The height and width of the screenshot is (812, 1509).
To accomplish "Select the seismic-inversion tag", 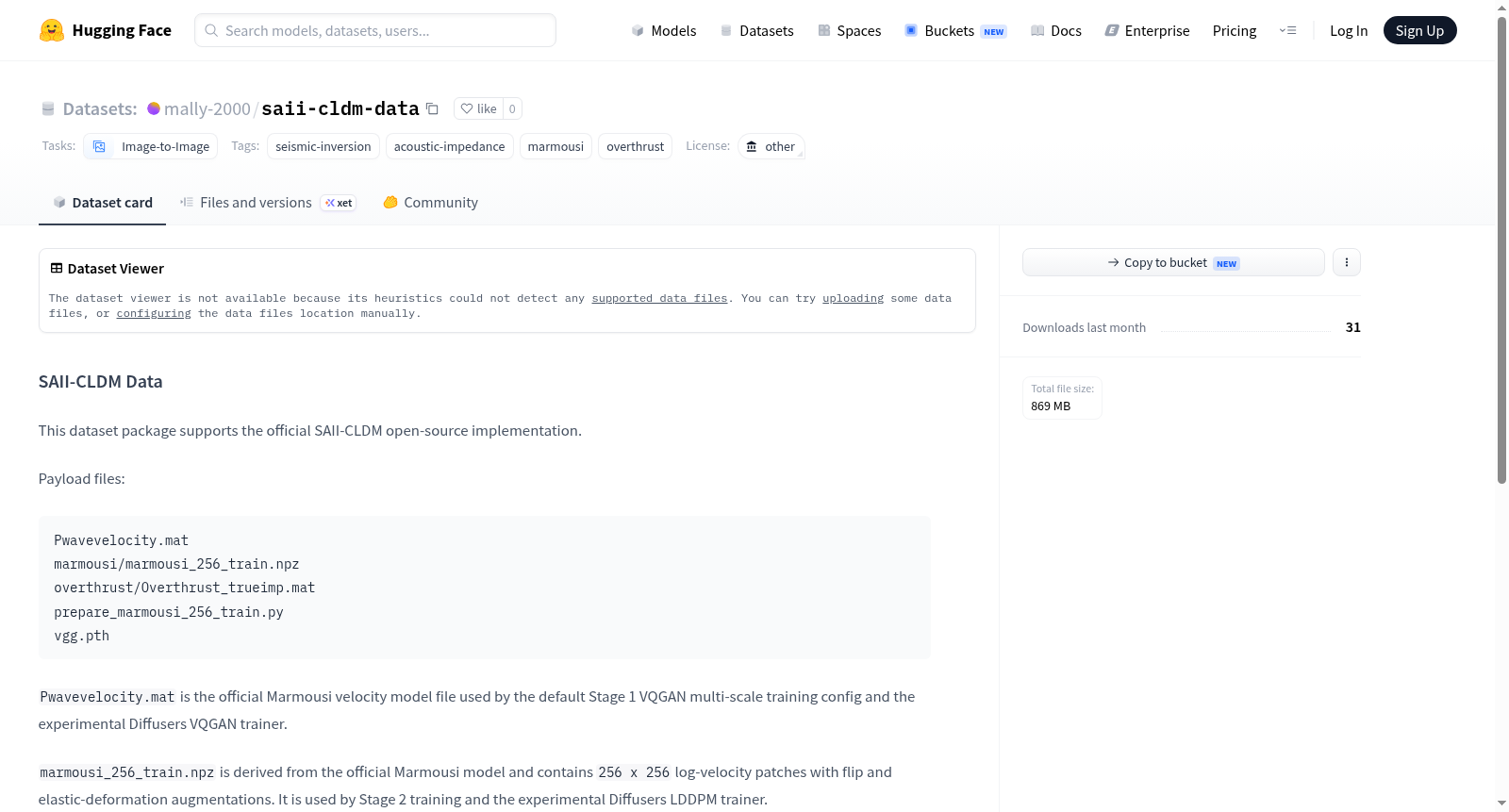I will (323, 146).
